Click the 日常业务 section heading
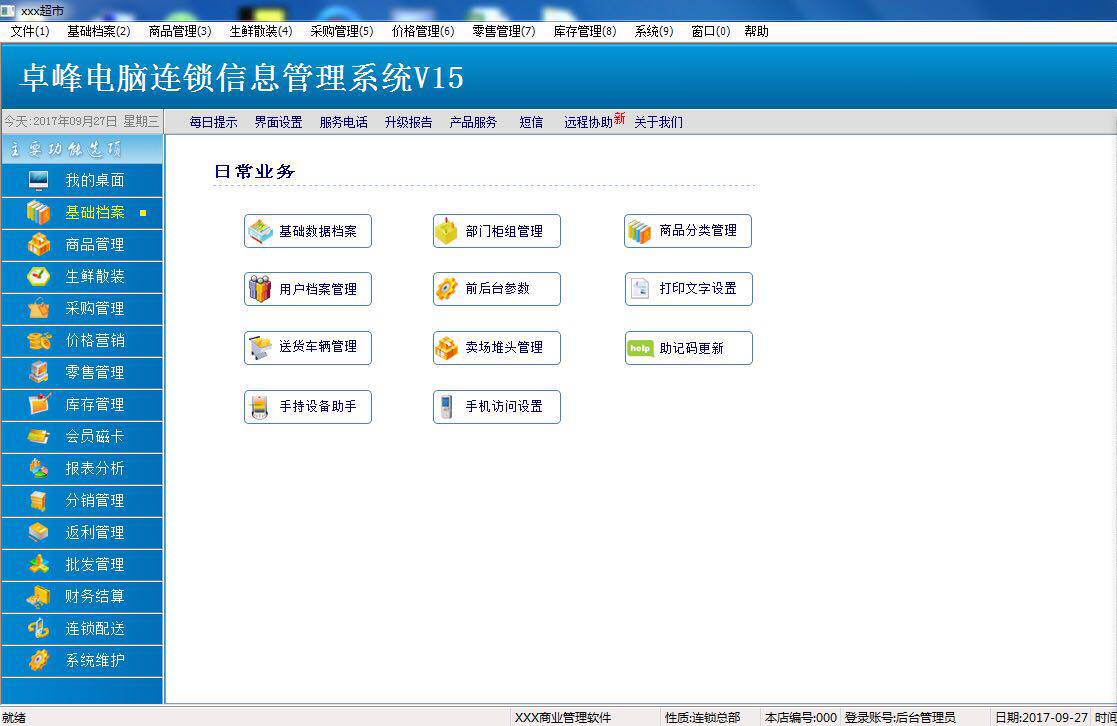 point(254,171)
